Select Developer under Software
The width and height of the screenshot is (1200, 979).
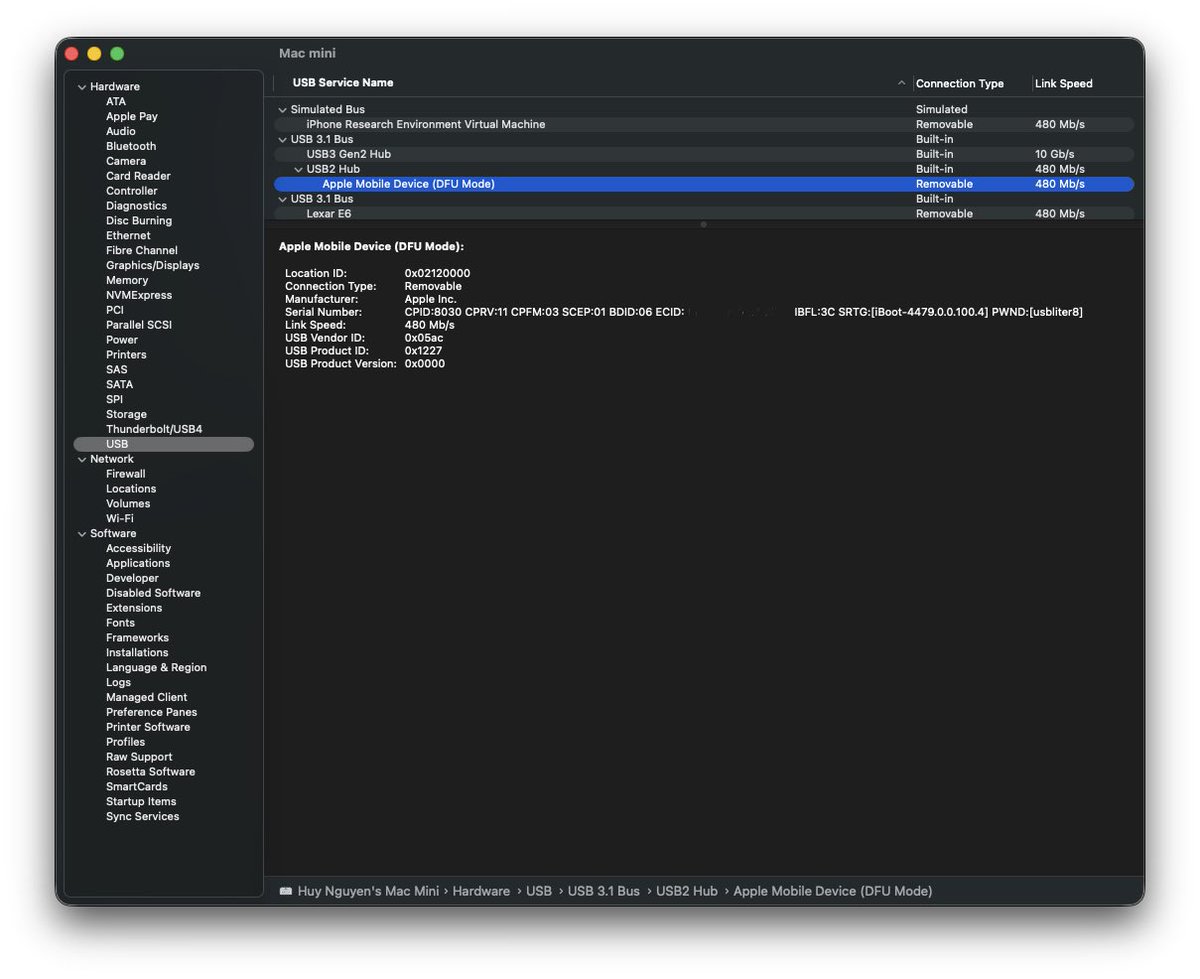tap(132, 578)
